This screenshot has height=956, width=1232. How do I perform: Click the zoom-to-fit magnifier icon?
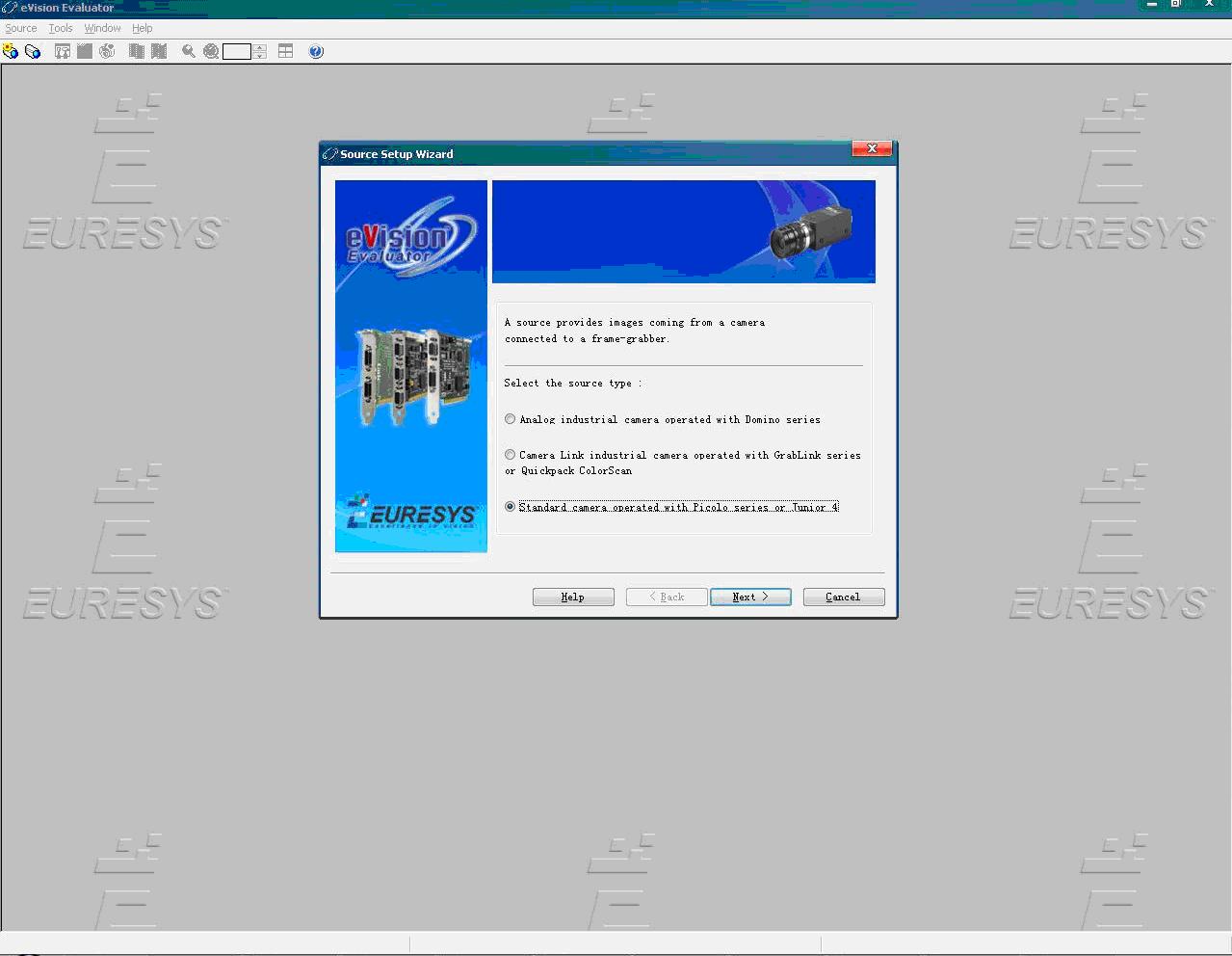tap(211, 51)
